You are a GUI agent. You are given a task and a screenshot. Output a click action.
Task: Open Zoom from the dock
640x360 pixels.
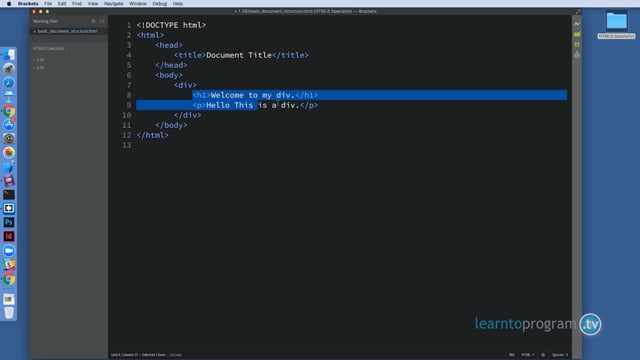point(9,251)
